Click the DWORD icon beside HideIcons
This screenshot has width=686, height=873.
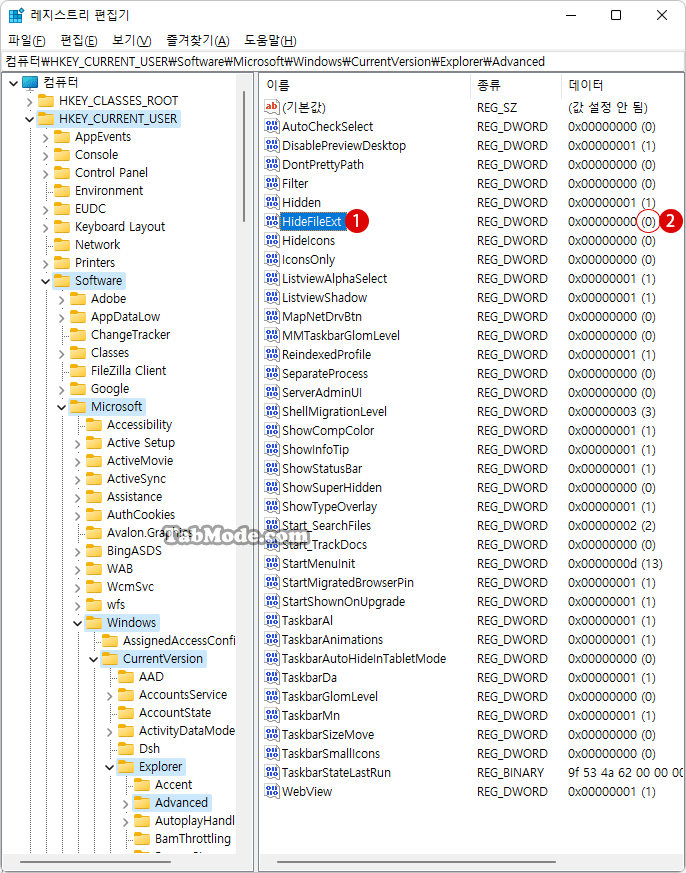click(x=272, y=241)
